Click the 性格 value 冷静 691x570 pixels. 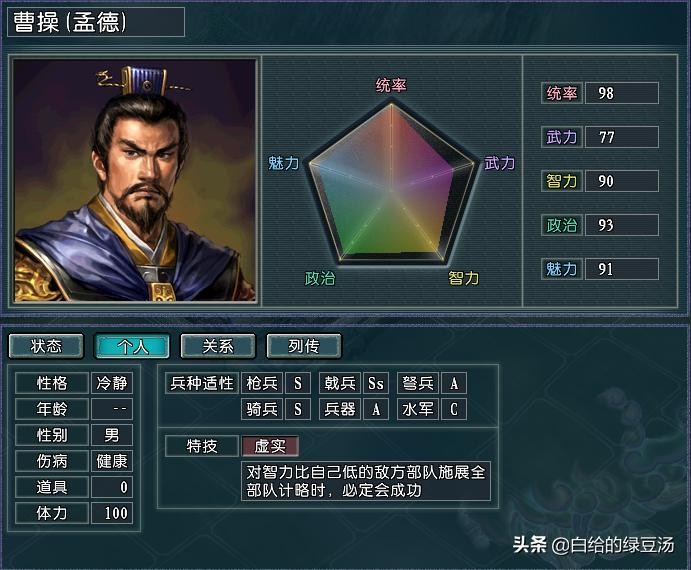tap(112, 383)
